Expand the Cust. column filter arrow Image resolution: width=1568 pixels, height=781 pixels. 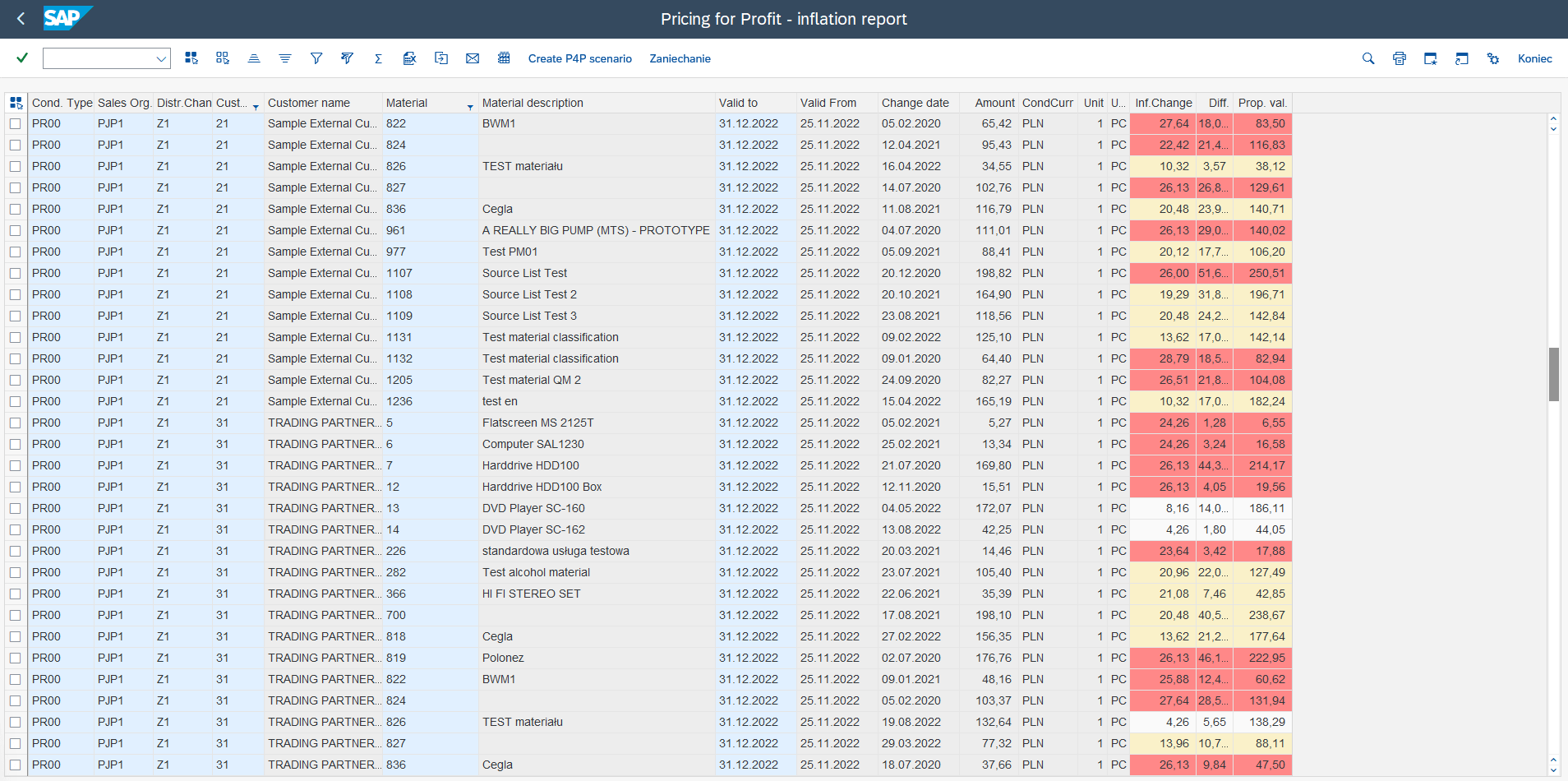click(256, 107)
